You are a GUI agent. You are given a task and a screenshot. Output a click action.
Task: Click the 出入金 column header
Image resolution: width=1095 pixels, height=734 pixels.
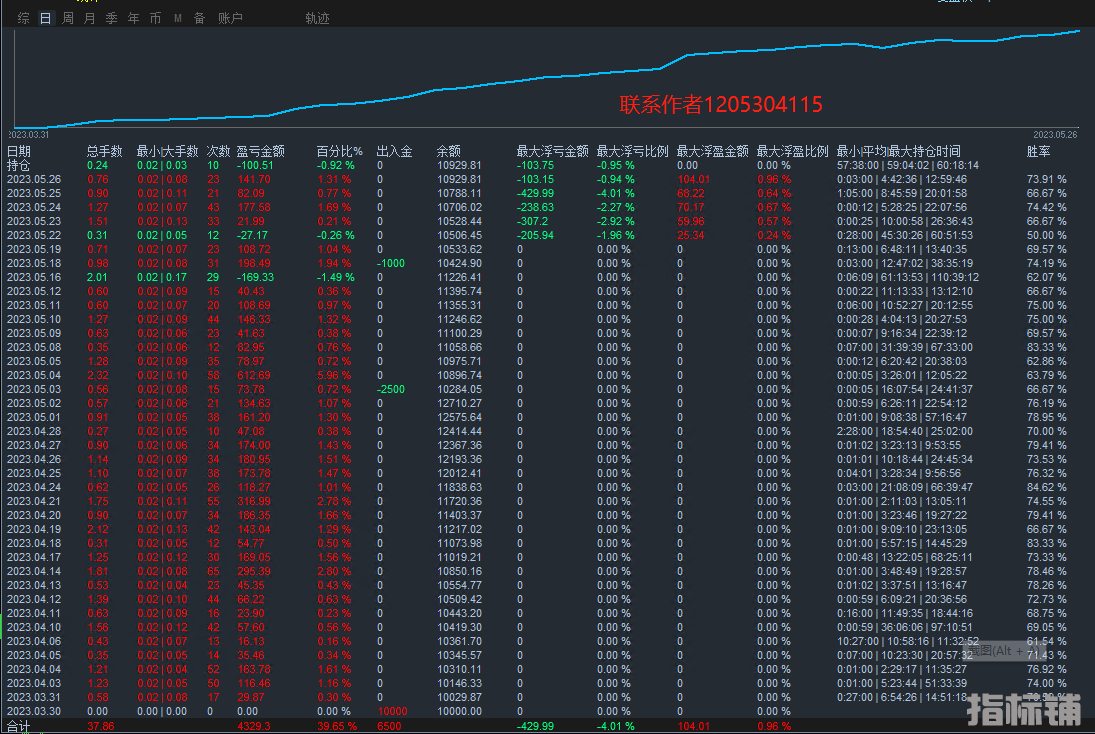coord(394,151)
